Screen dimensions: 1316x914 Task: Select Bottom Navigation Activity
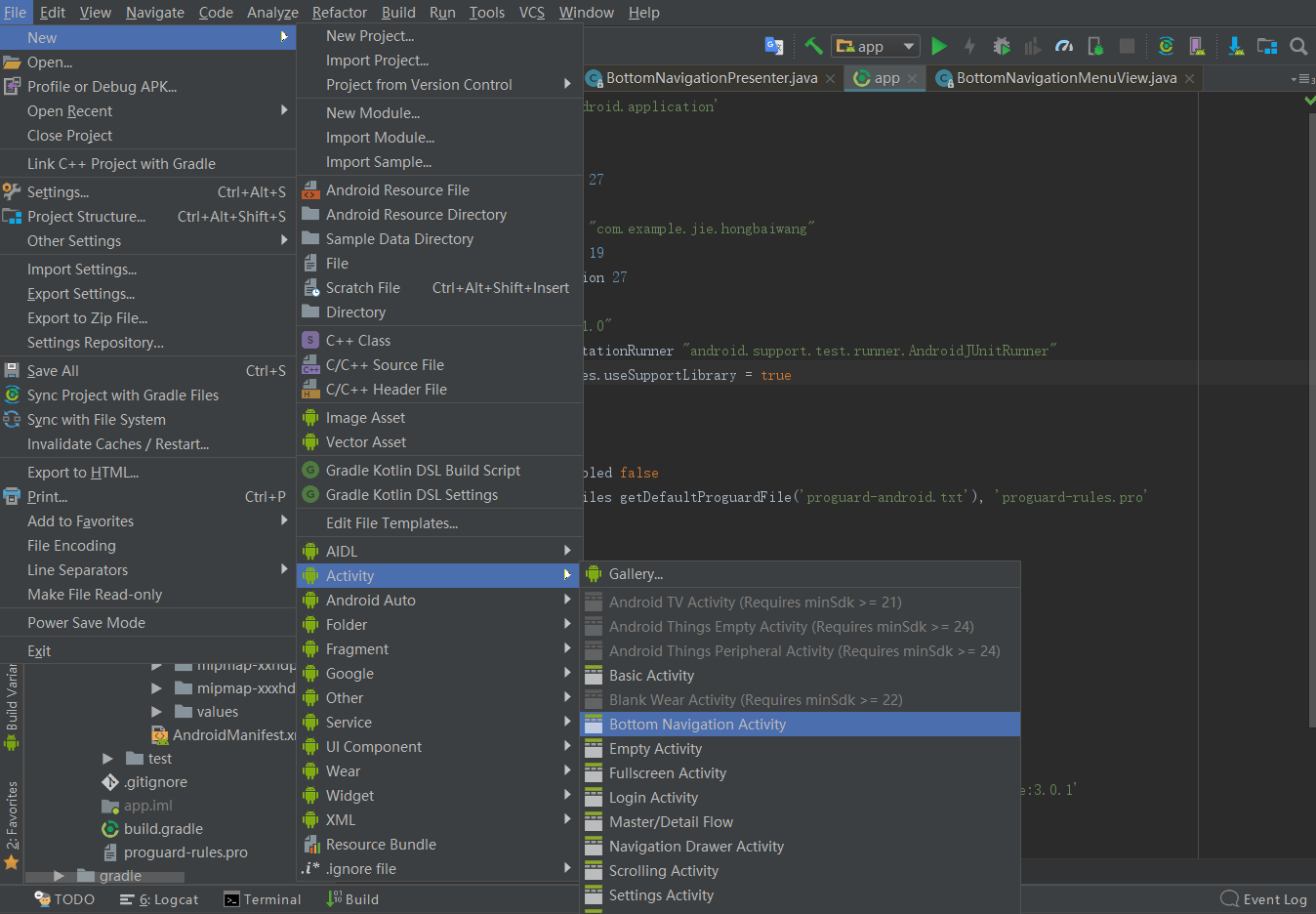[x=801, y=725]
